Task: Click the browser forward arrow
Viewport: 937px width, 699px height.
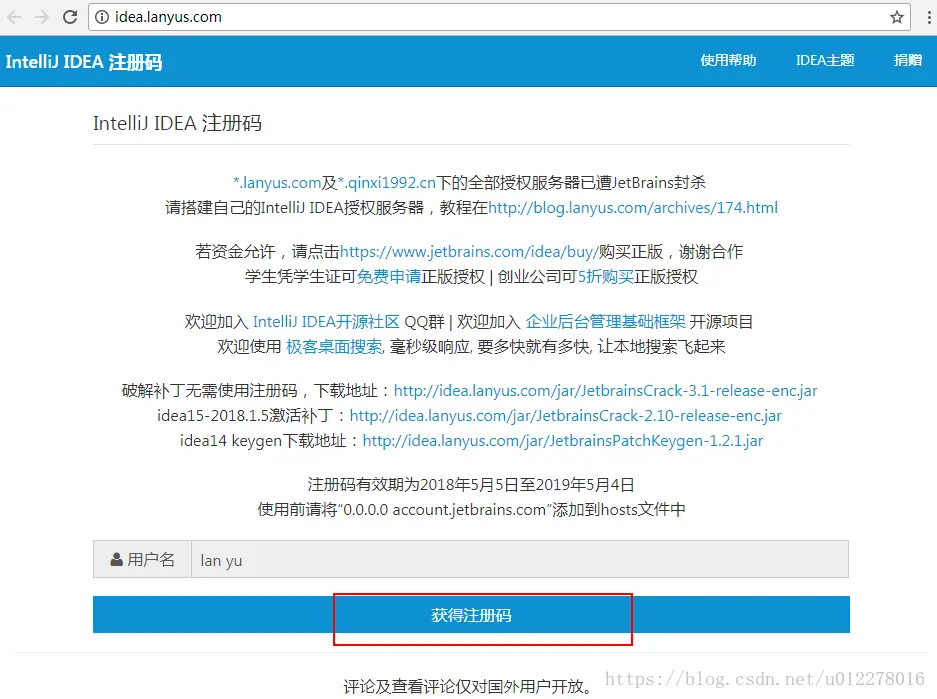Action: [x=42, y=17]
